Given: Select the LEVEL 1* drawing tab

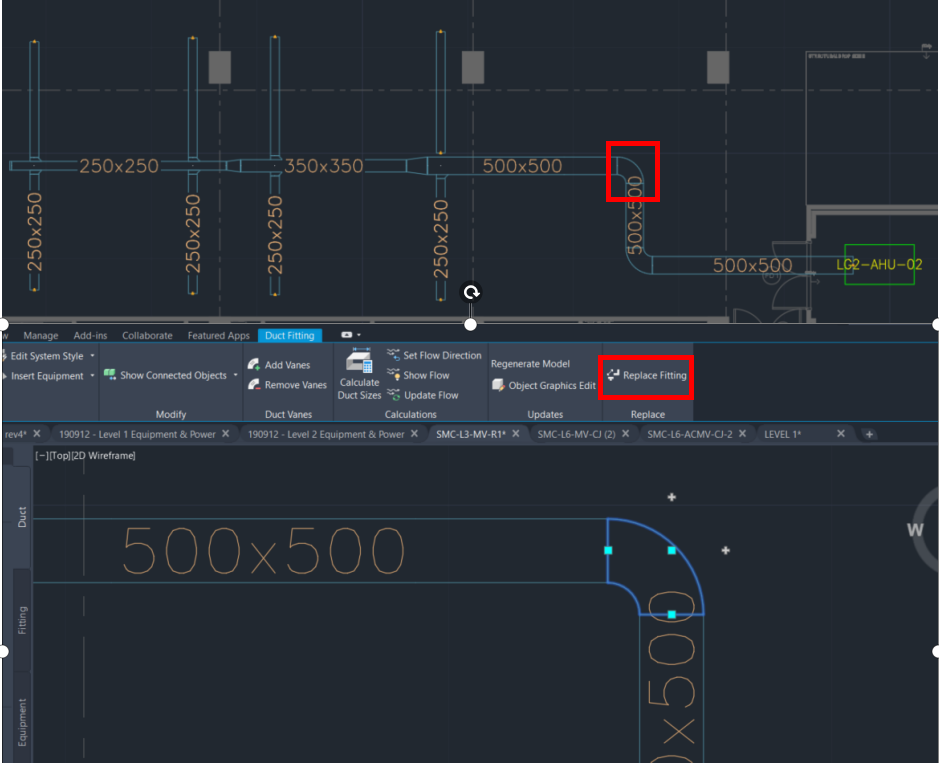Looking at the screenshot, I should tap(784, 434).
